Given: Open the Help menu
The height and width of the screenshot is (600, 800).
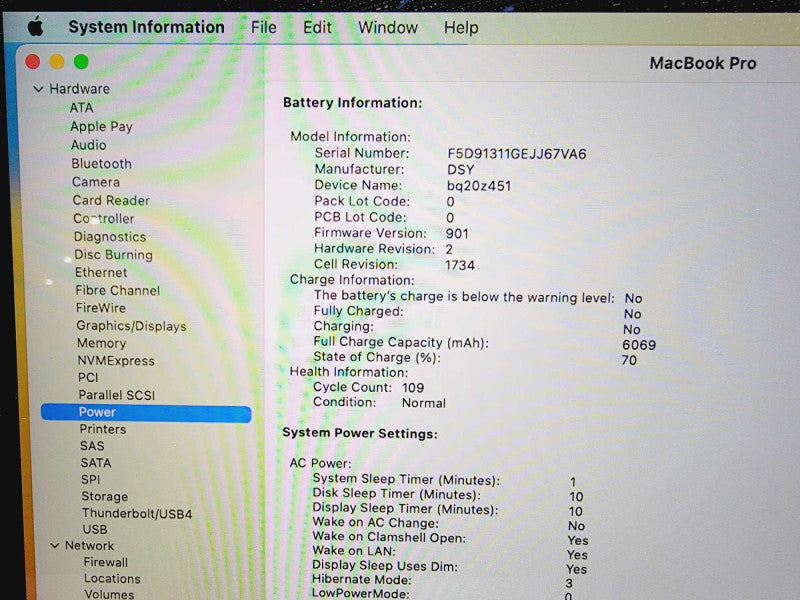Looking at the screenshot, I should (x=461, y=28).
